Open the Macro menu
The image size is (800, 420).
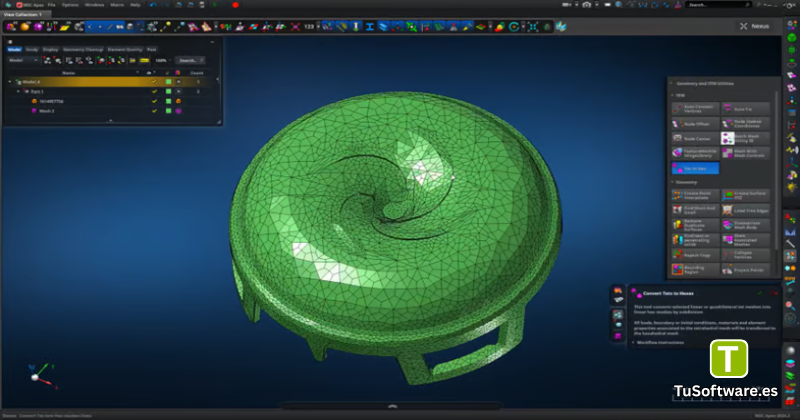coord(117,5)
